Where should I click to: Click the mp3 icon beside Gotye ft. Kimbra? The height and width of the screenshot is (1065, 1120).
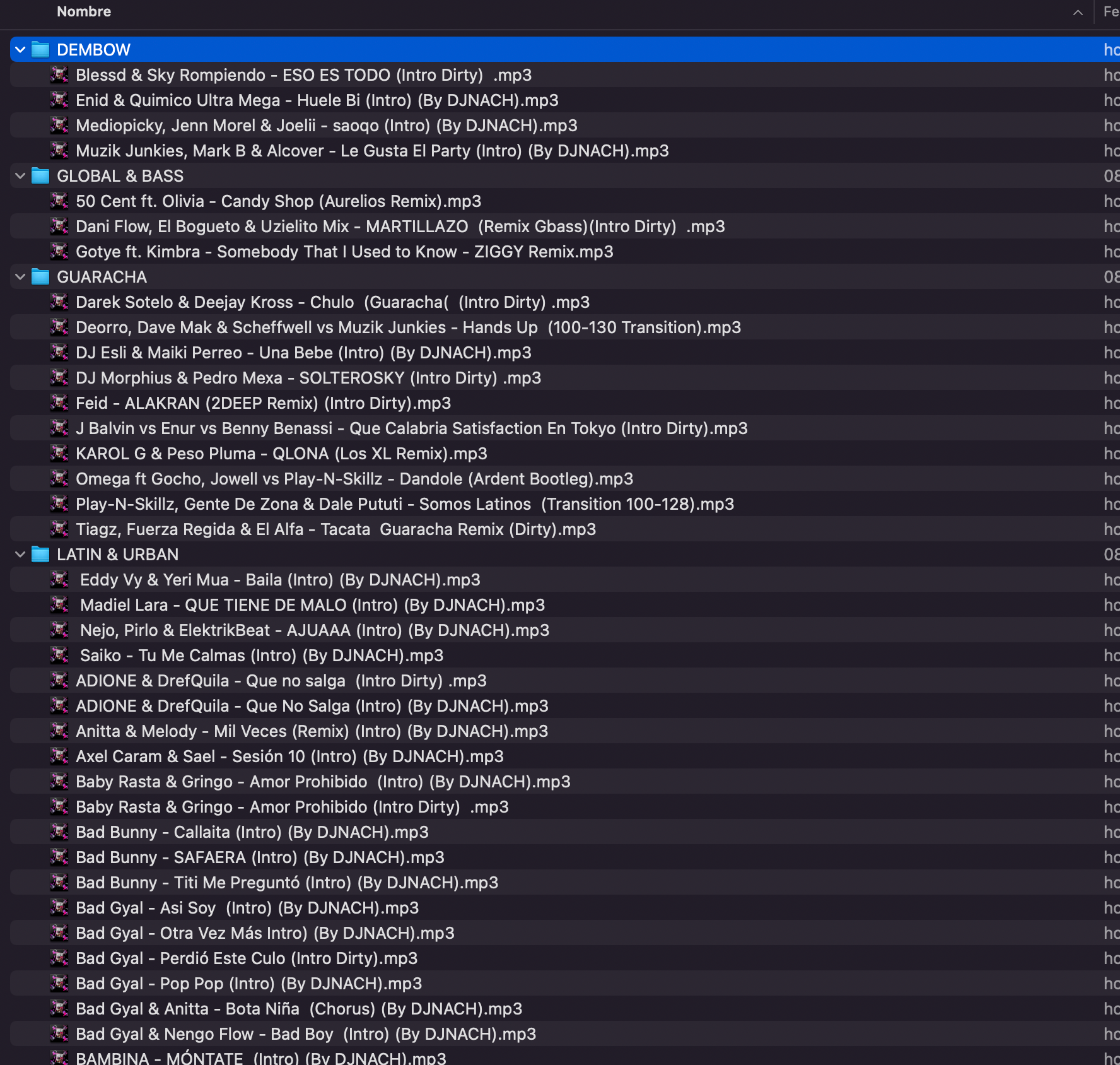(x=59, y=251)
